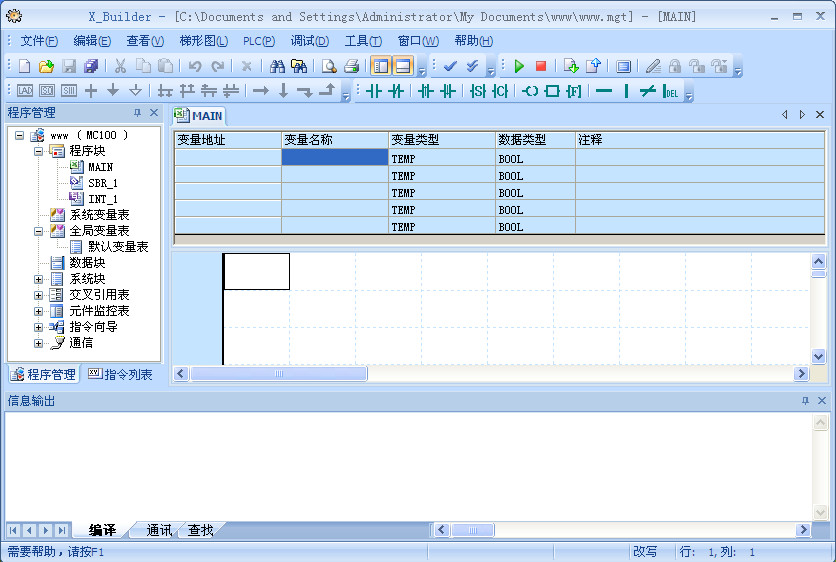This screenshot has height=562, width=836.
Task: Insert normally closed contact
Action: tap(396, 91)
